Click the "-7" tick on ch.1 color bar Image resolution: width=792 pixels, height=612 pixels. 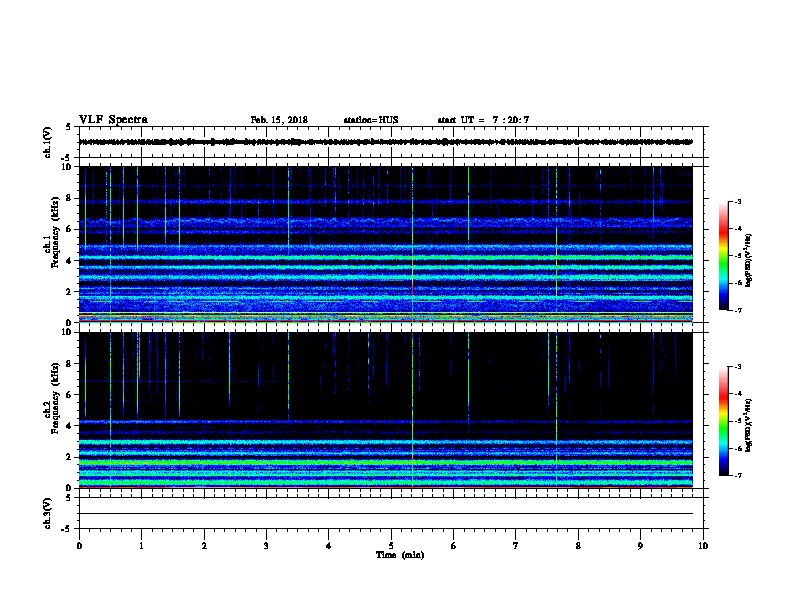tap(738, 310)
